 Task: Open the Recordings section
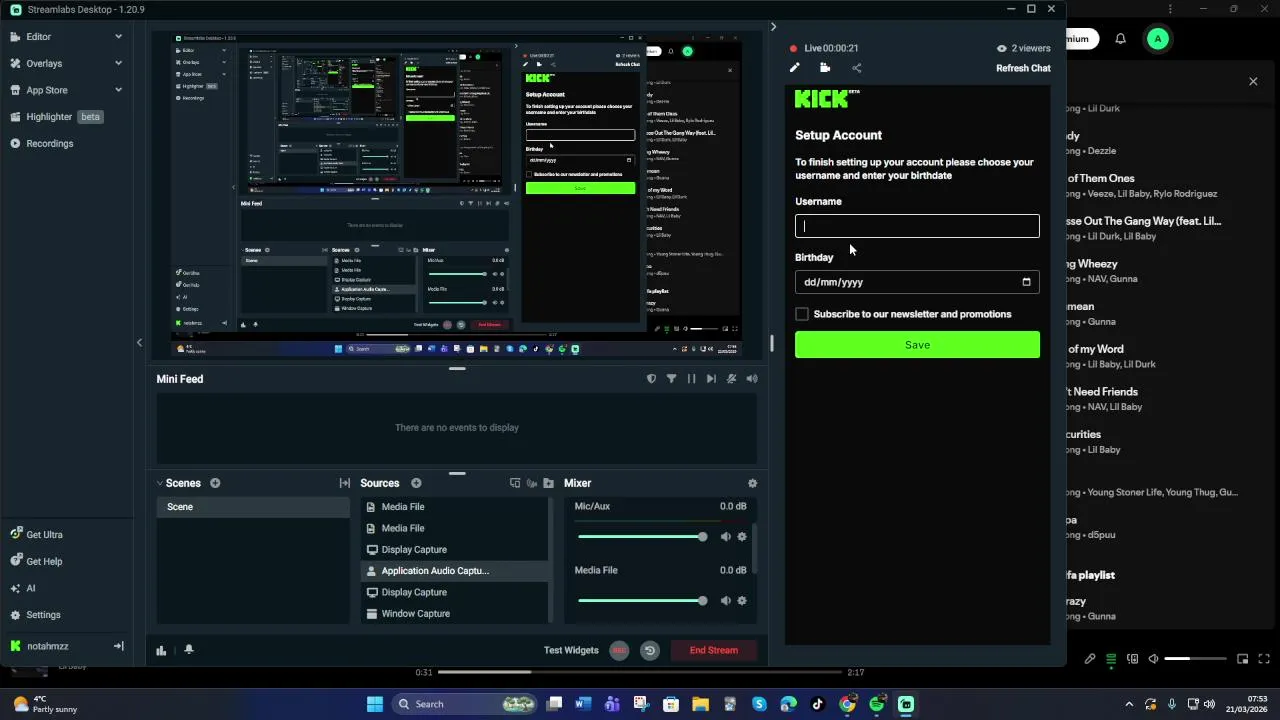click(x=49, y=144)
